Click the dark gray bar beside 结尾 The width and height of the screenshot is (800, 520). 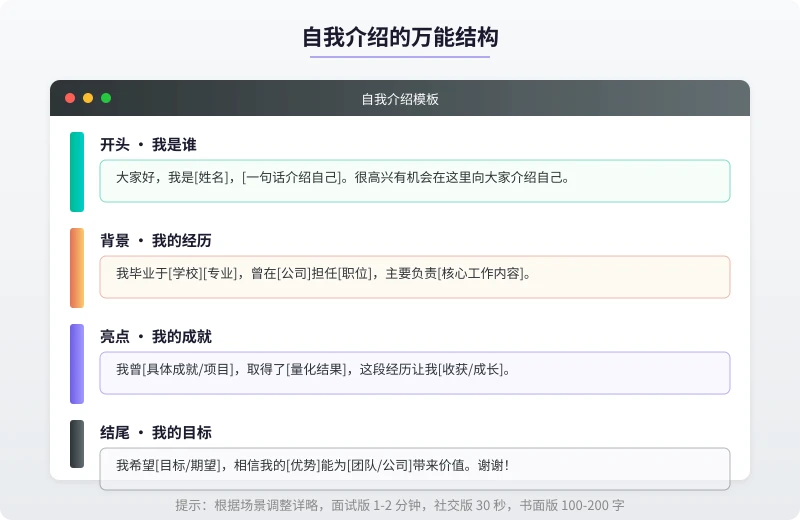click(x=77, y=444)
